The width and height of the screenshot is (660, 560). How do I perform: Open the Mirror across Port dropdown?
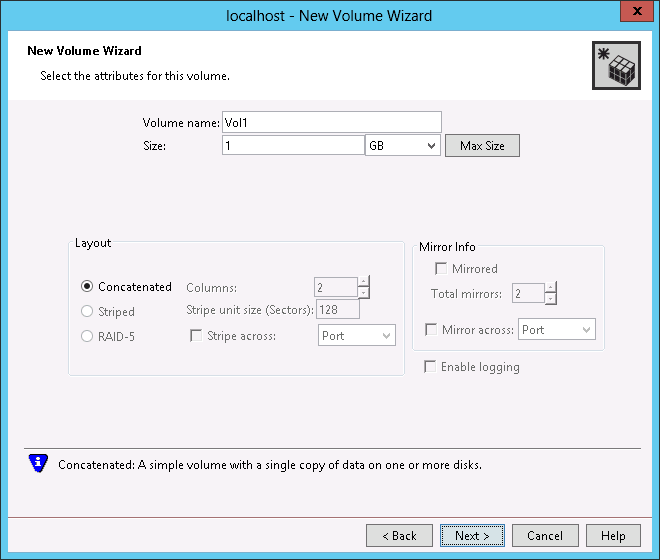pyautogui.click(x=556, y=329)
